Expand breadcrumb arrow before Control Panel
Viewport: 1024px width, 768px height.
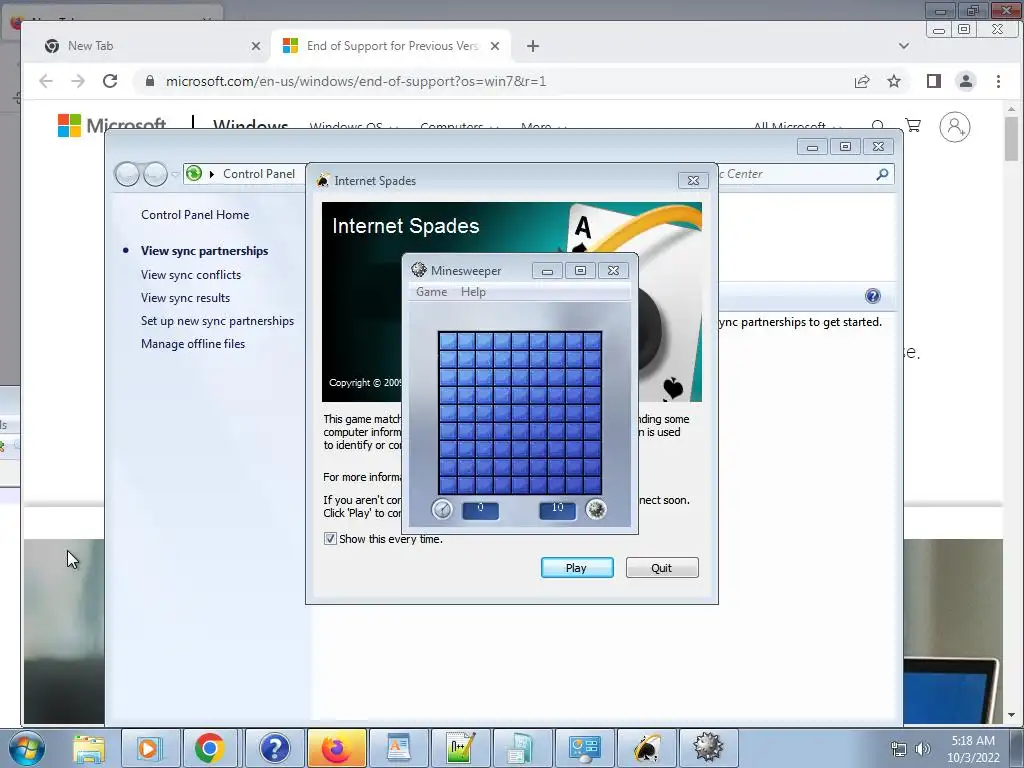click(x=212, y=174)
